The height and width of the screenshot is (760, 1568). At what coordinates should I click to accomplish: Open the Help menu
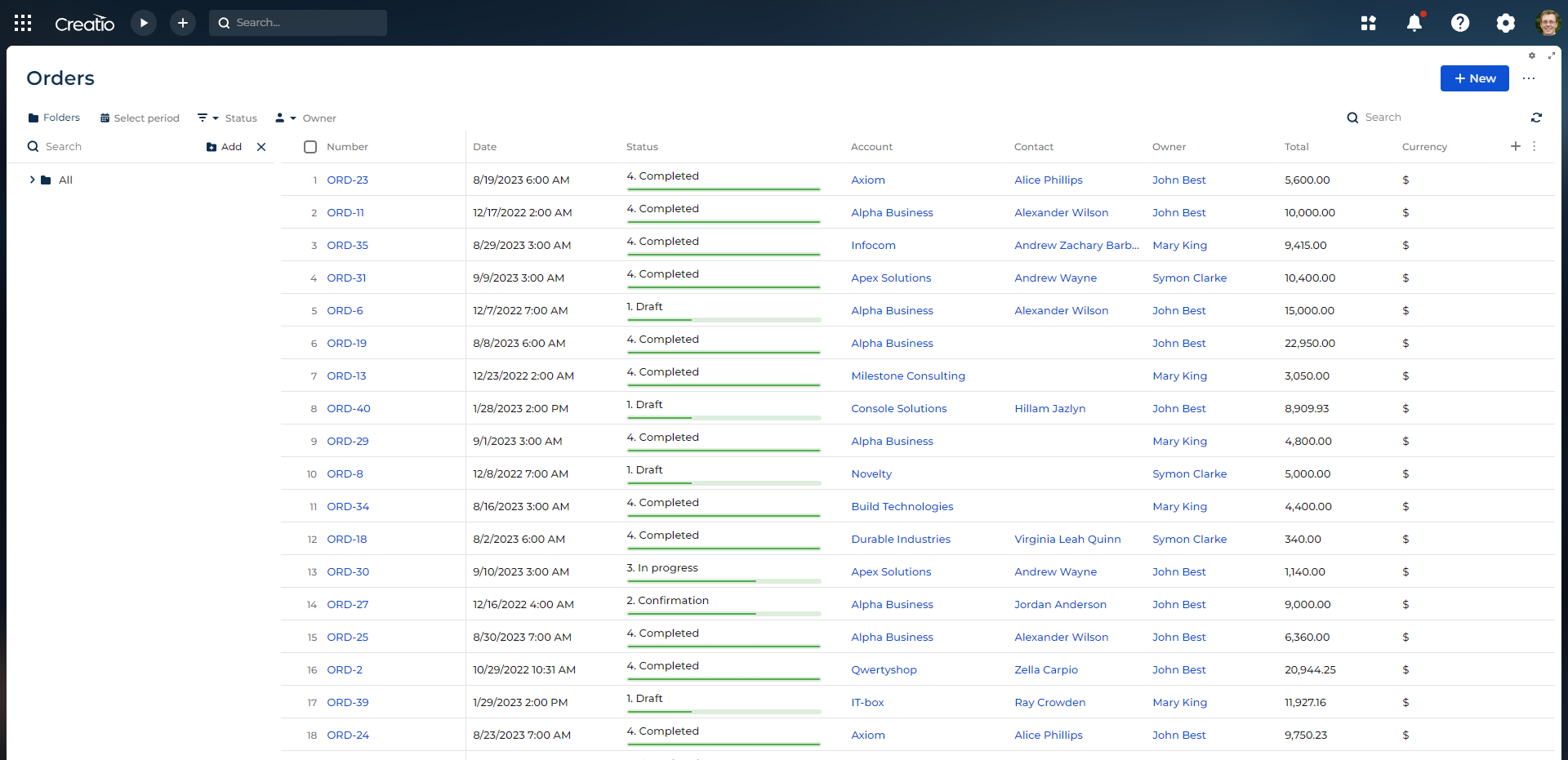click(x=1460, y=23)
